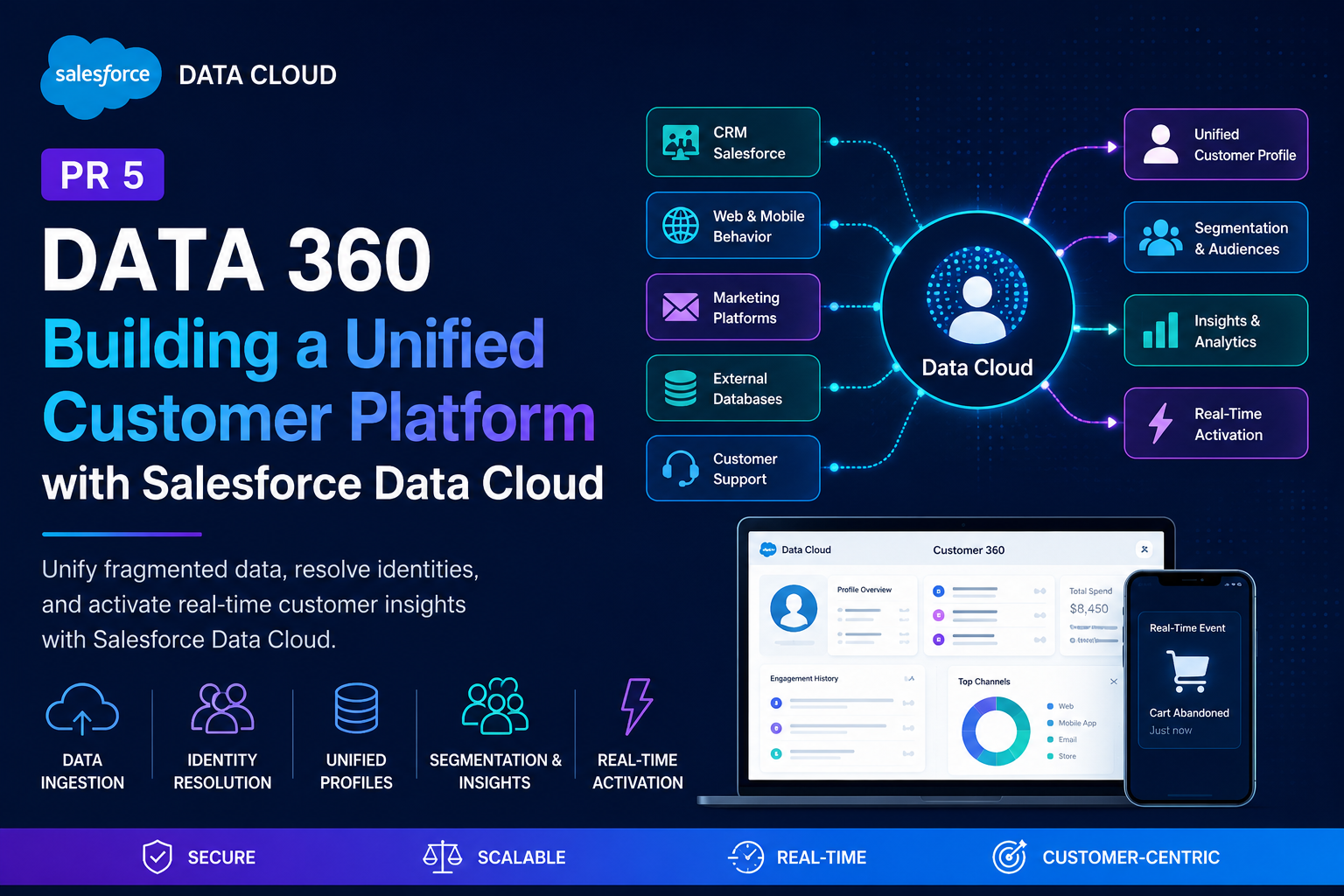
Task: Click the Engagement History heading
Action: [x=804, y=678]
